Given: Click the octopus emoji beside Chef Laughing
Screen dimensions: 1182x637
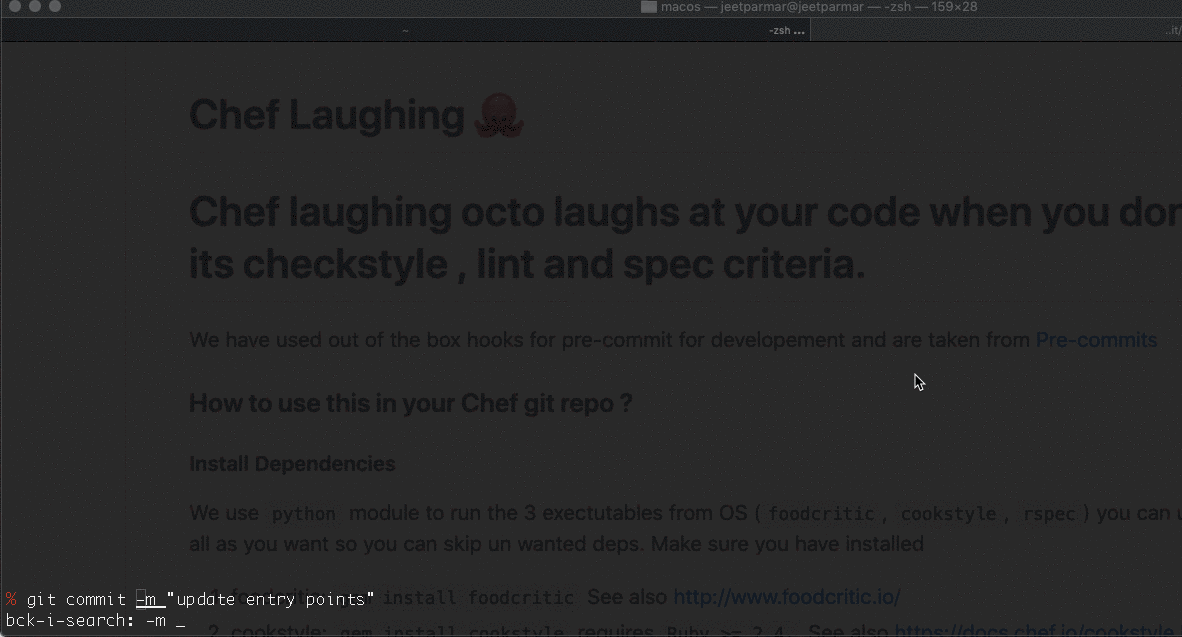Looking at the screenshot, I should pyautogui.click(x=499, y=115).
